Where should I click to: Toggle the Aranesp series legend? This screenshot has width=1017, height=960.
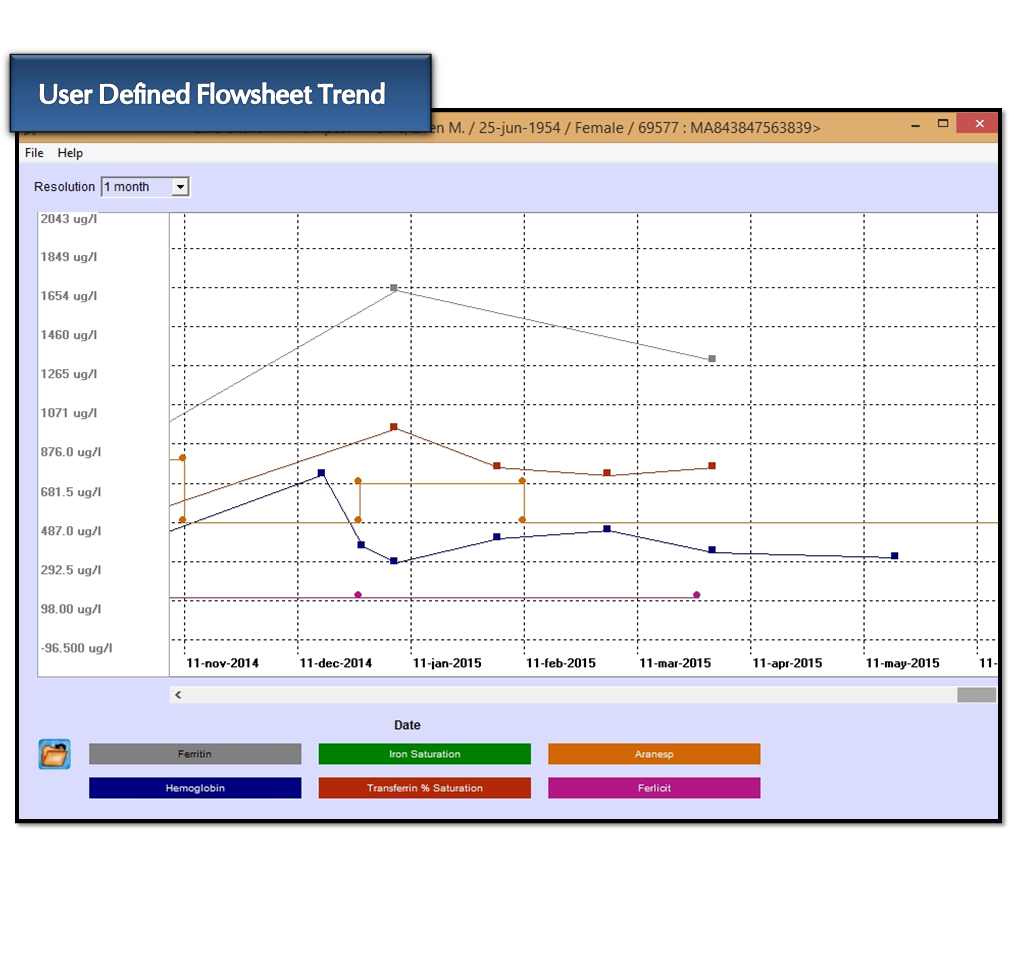[x=653, y=754]
